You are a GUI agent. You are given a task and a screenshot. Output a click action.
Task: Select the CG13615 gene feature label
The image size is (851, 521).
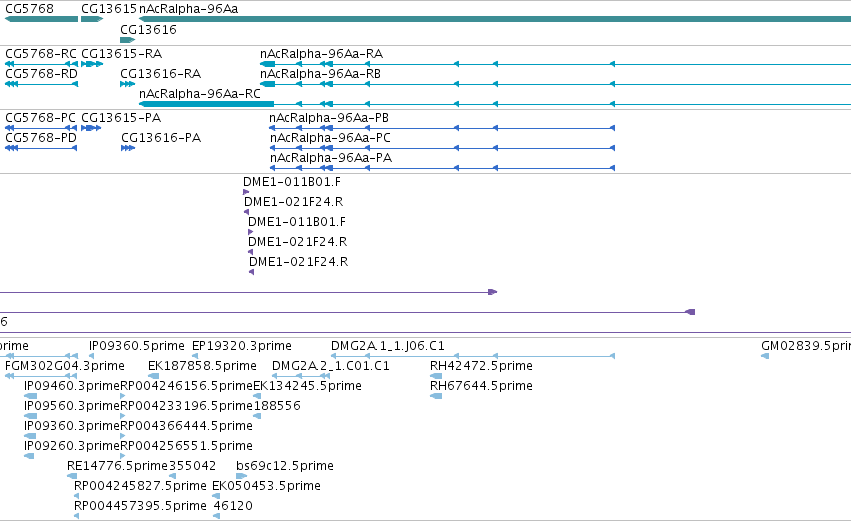pos(109,9)
